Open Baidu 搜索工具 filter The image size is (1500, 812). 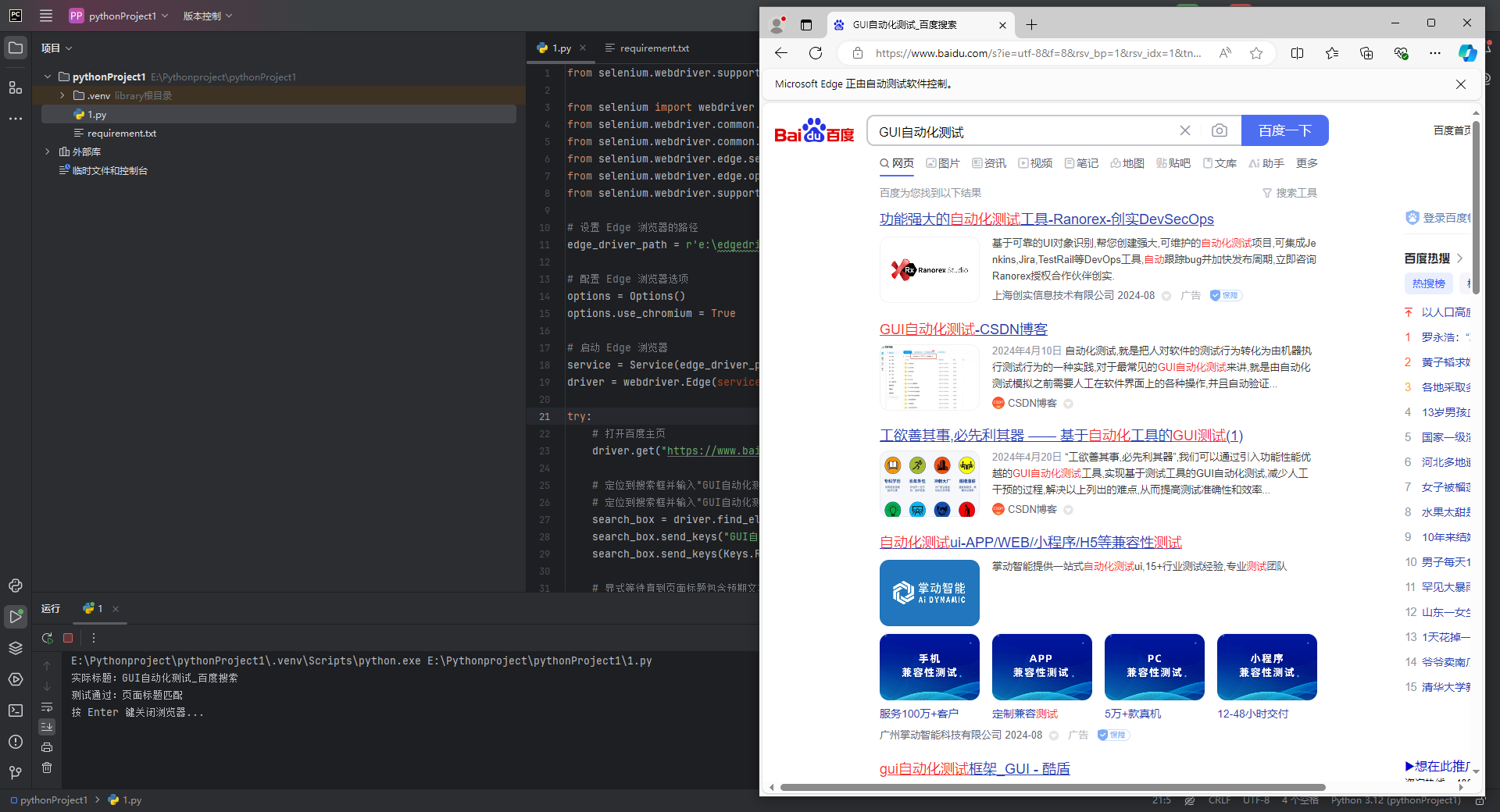[1290, 193]
